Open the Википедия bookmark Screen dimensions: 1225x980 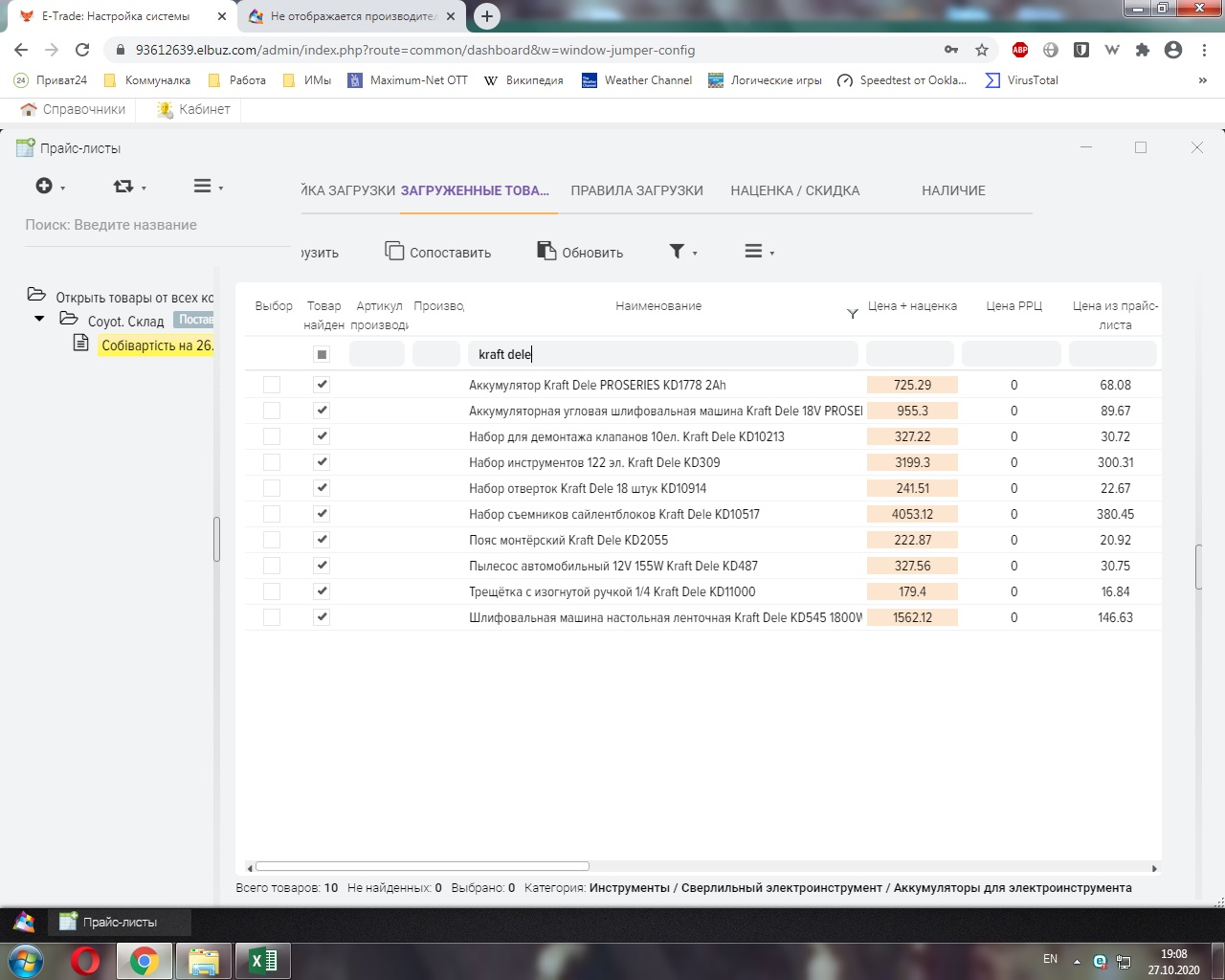click(523, 80)
